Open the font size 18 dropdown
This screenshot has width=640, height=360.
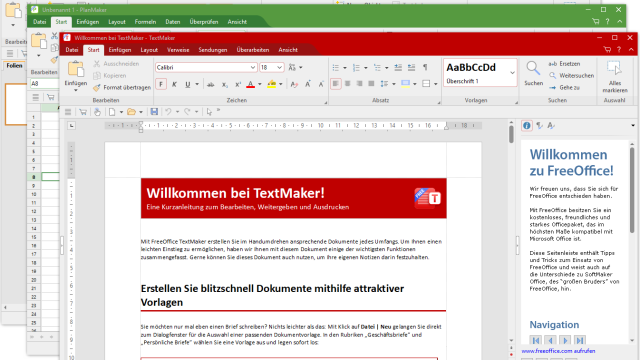279,67
